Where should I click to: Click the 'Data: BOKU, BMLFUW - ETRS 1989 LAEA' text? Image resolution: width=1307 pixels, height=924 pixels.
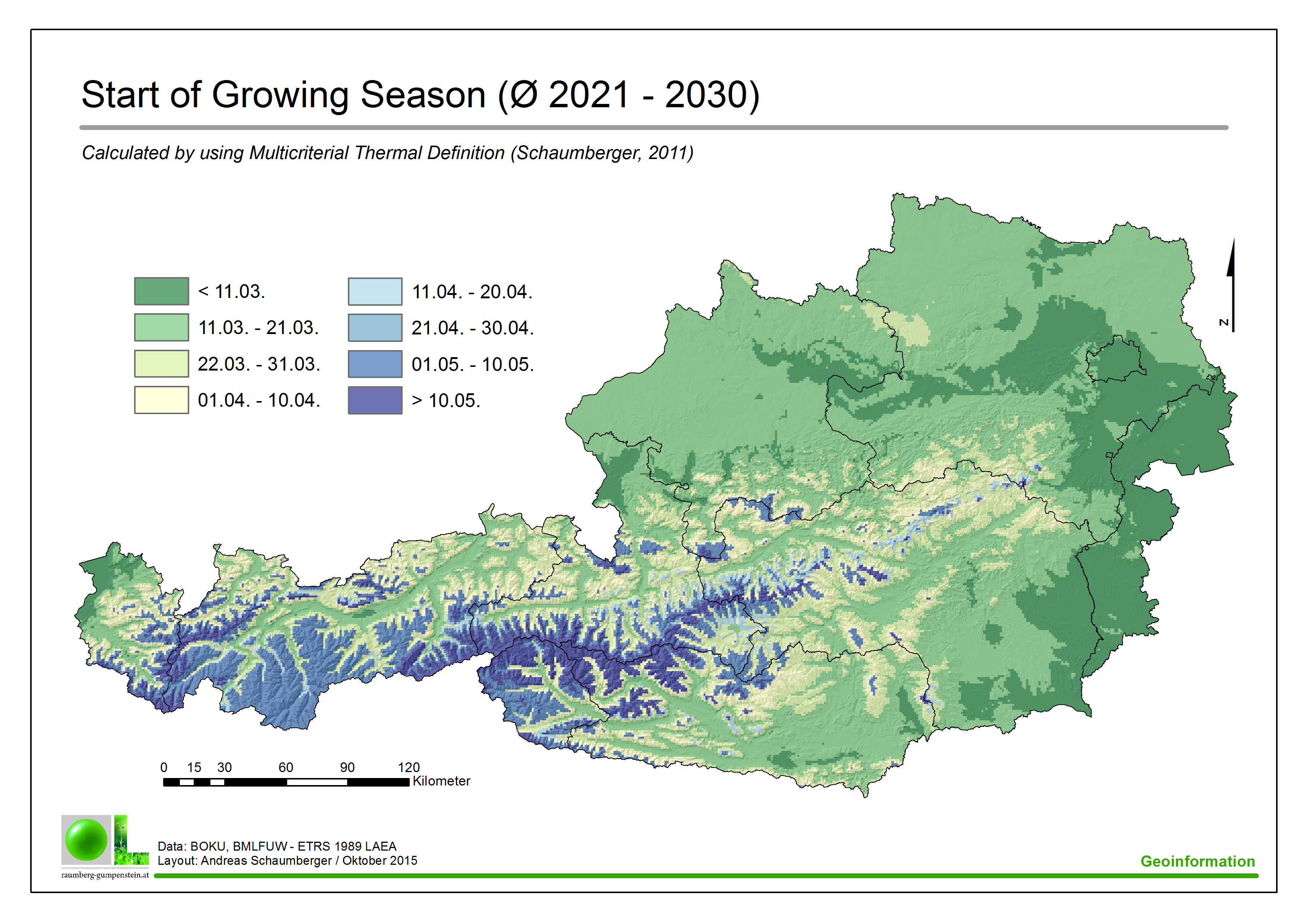(277, 847)
